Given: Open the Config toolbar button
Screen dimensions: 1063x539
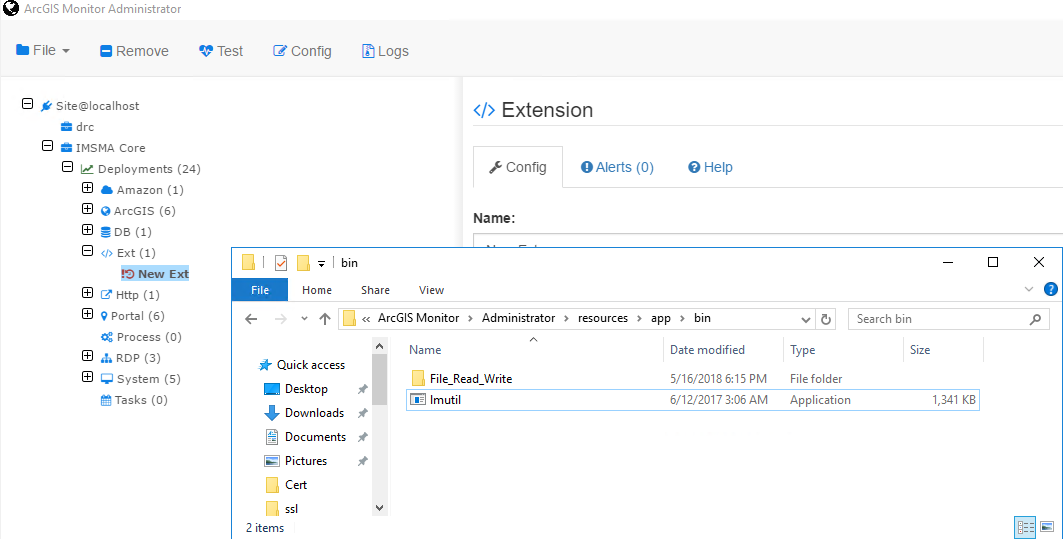Looking at the screenshot, I should (302, 51).
